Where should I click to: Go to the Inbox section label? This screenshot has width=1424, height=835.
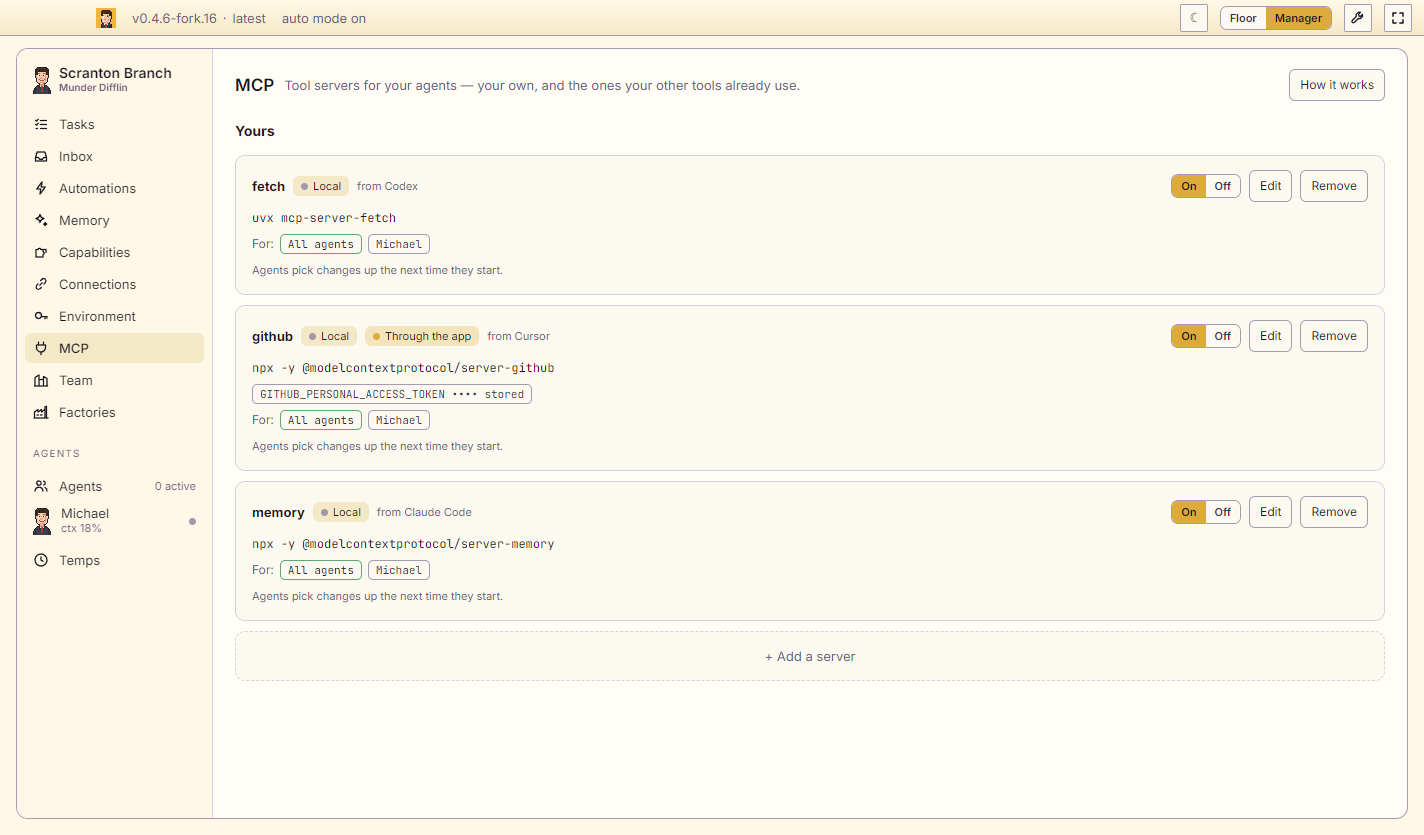pos(76,157)
